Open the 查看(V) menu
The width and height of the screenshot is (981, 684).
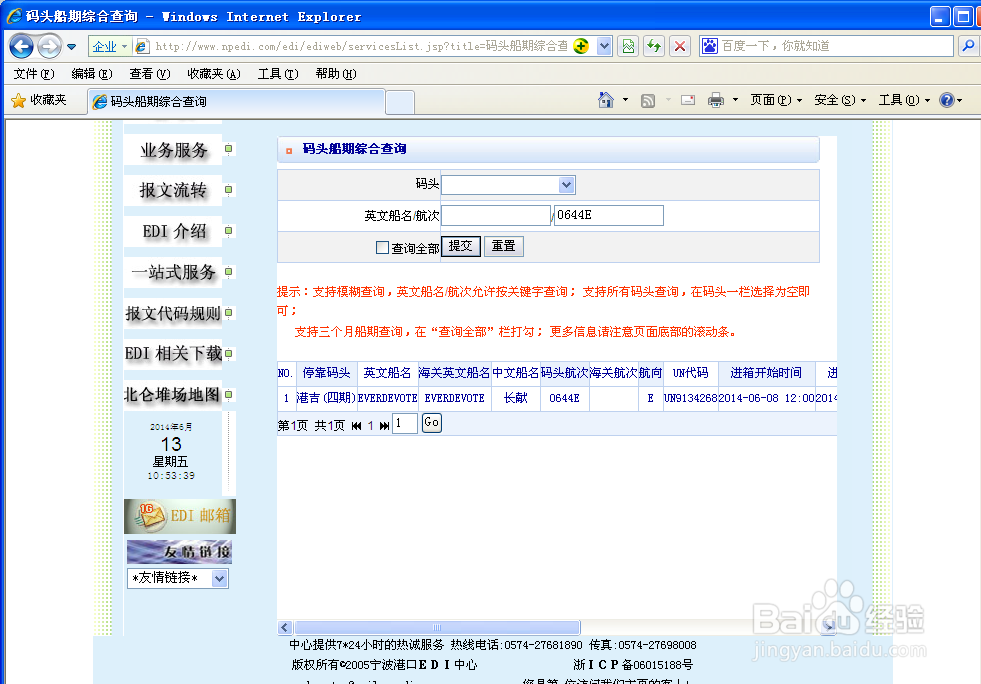(150, 74)
